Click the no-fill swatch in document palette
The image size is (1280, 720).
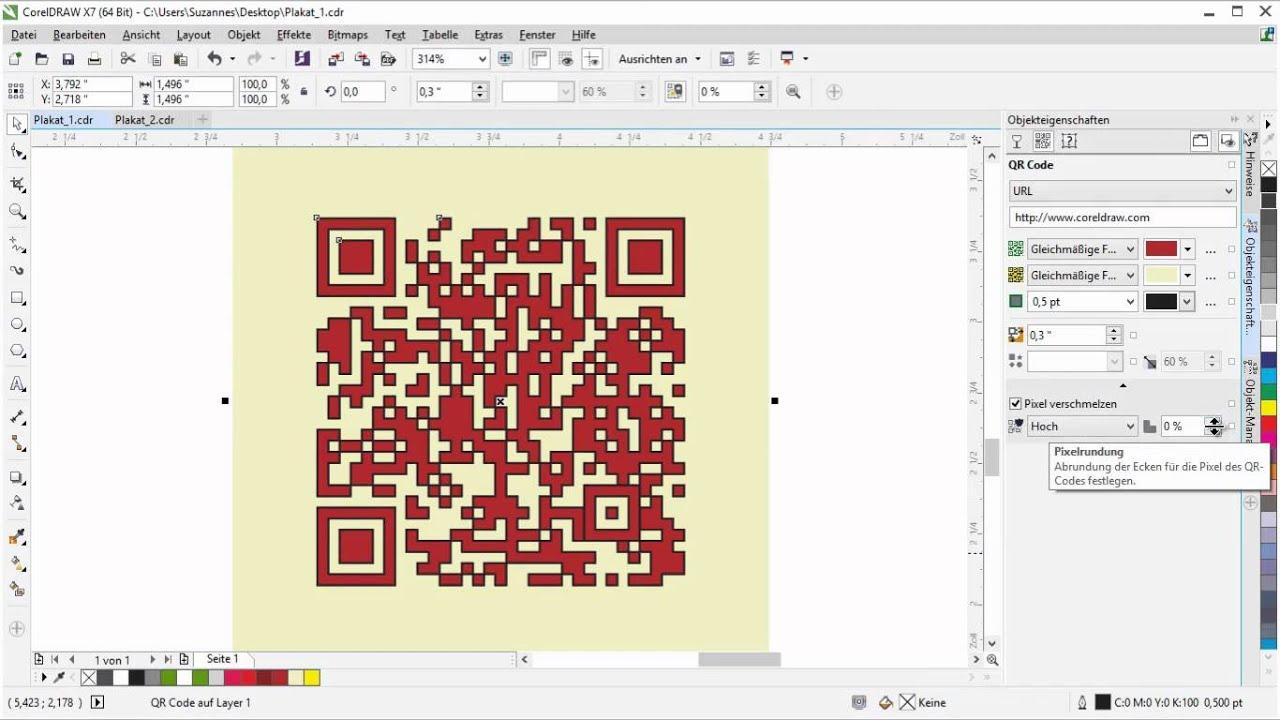88,678
